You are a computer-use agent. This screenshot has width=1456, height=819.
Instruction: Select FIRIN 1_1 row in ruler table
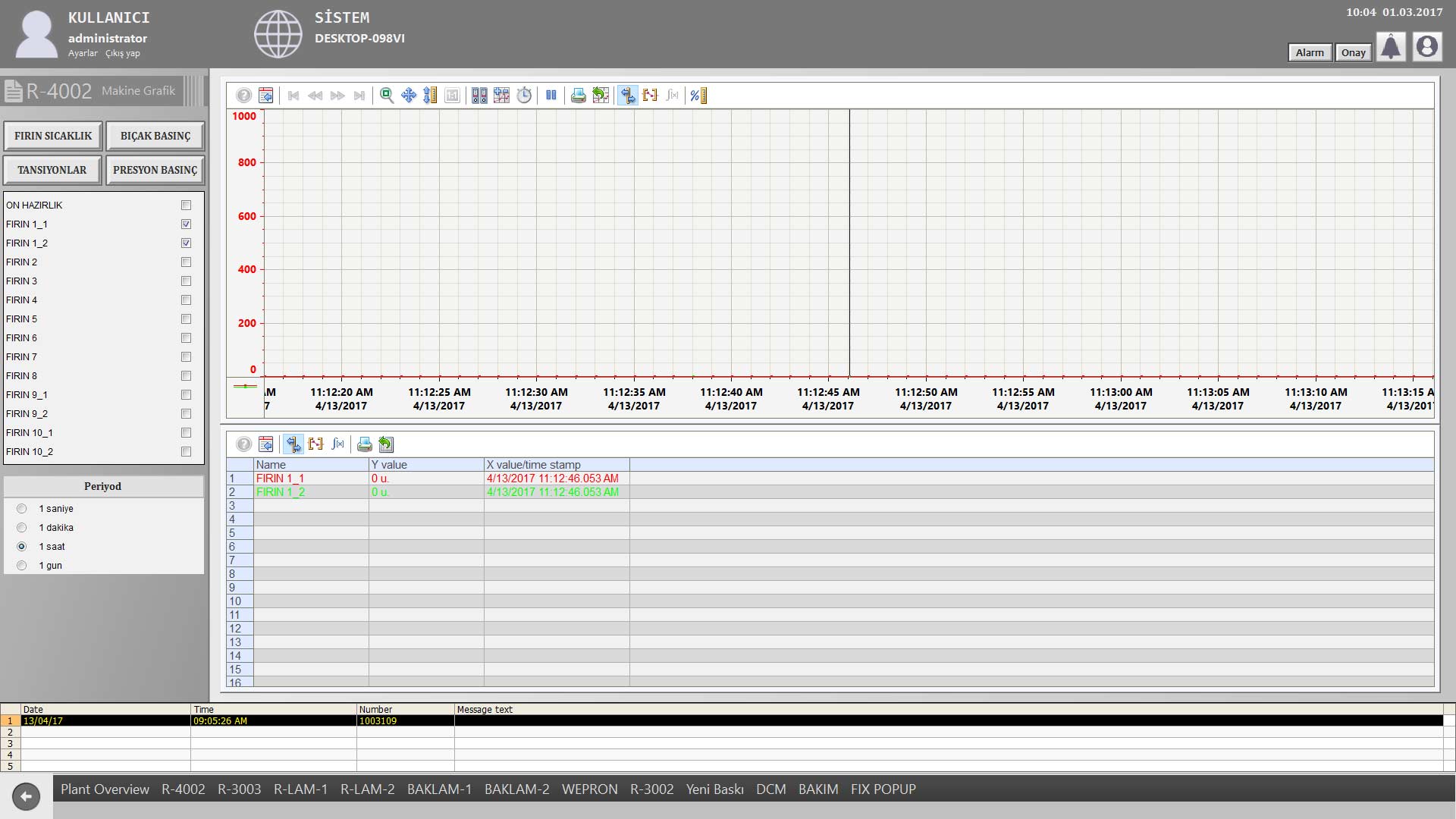[x=830, y=479]
